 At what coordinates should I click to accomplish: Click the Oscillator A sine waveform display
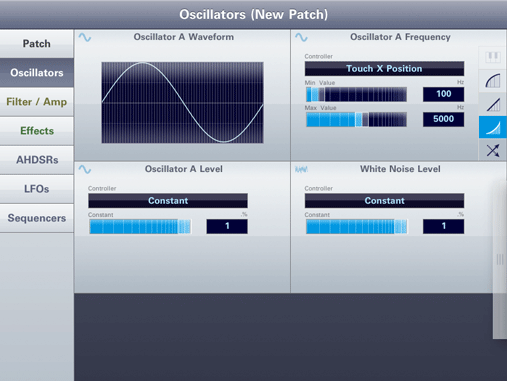(x=183, y=103)
